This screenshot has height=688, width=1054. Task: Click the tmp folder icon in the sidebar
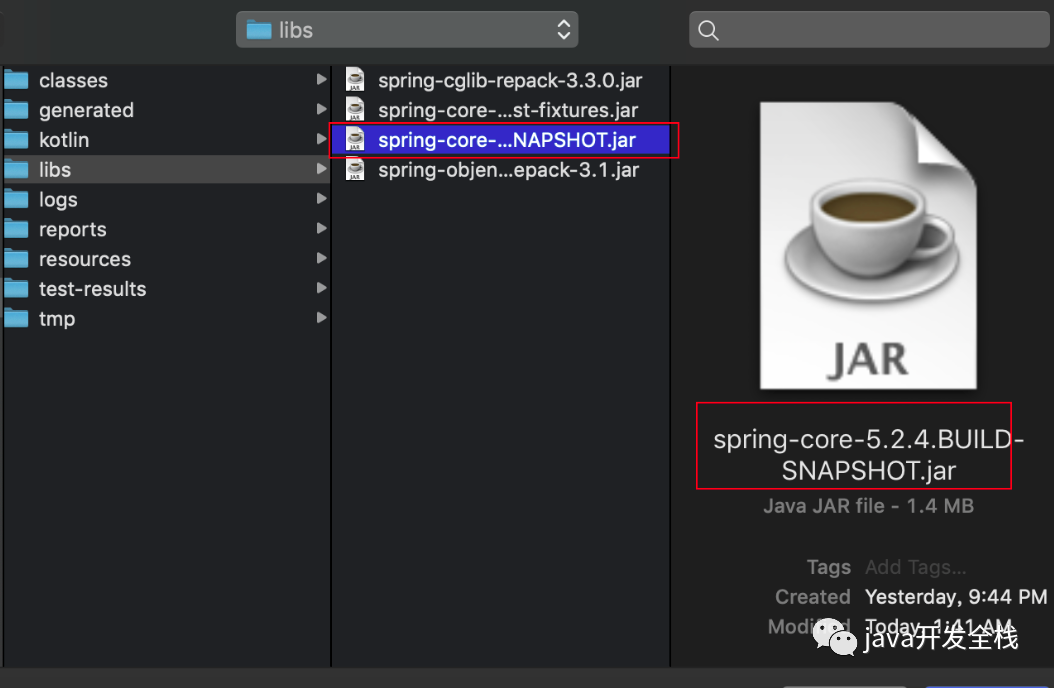pyautogui.click(x=18, y=318)
